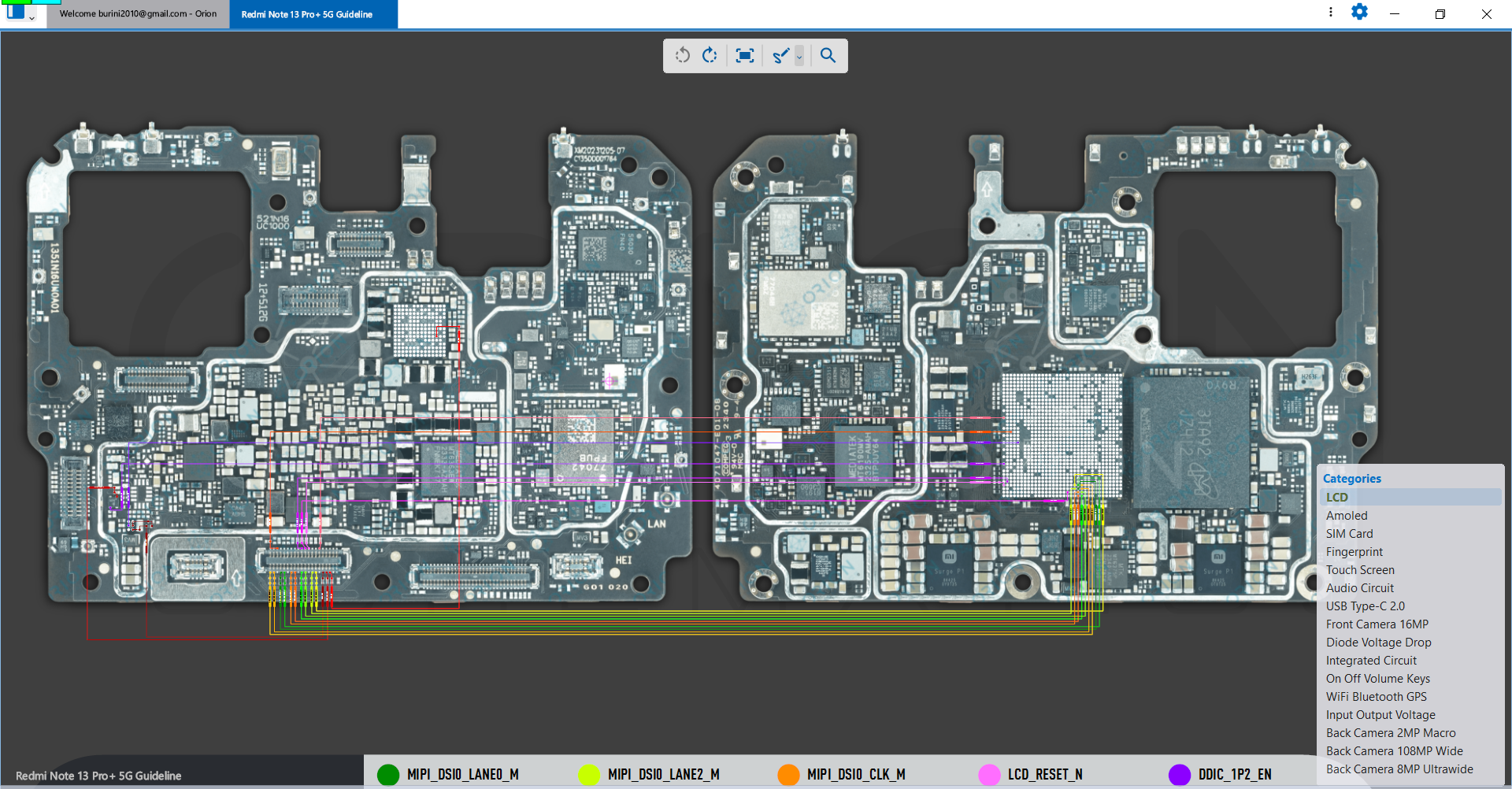Screen dimensions: 1512x789
Task: Show Diode Voltage Drop category
Action: point(1410,642)
